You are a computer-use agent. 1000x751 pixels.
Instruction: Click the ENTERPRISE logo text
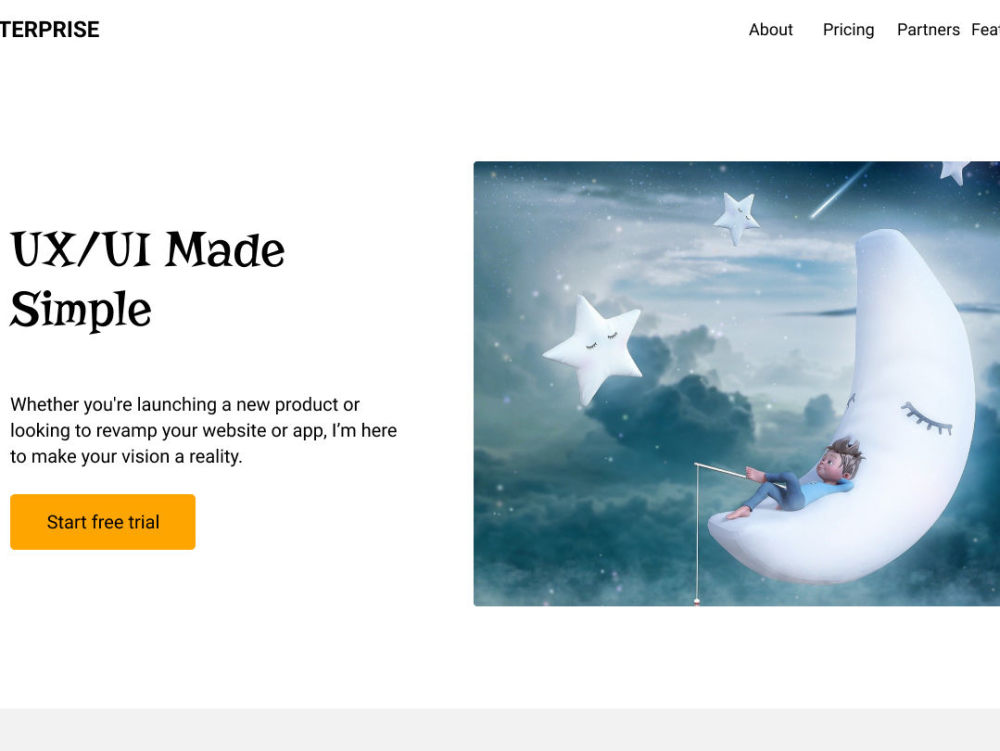(50, 29)
